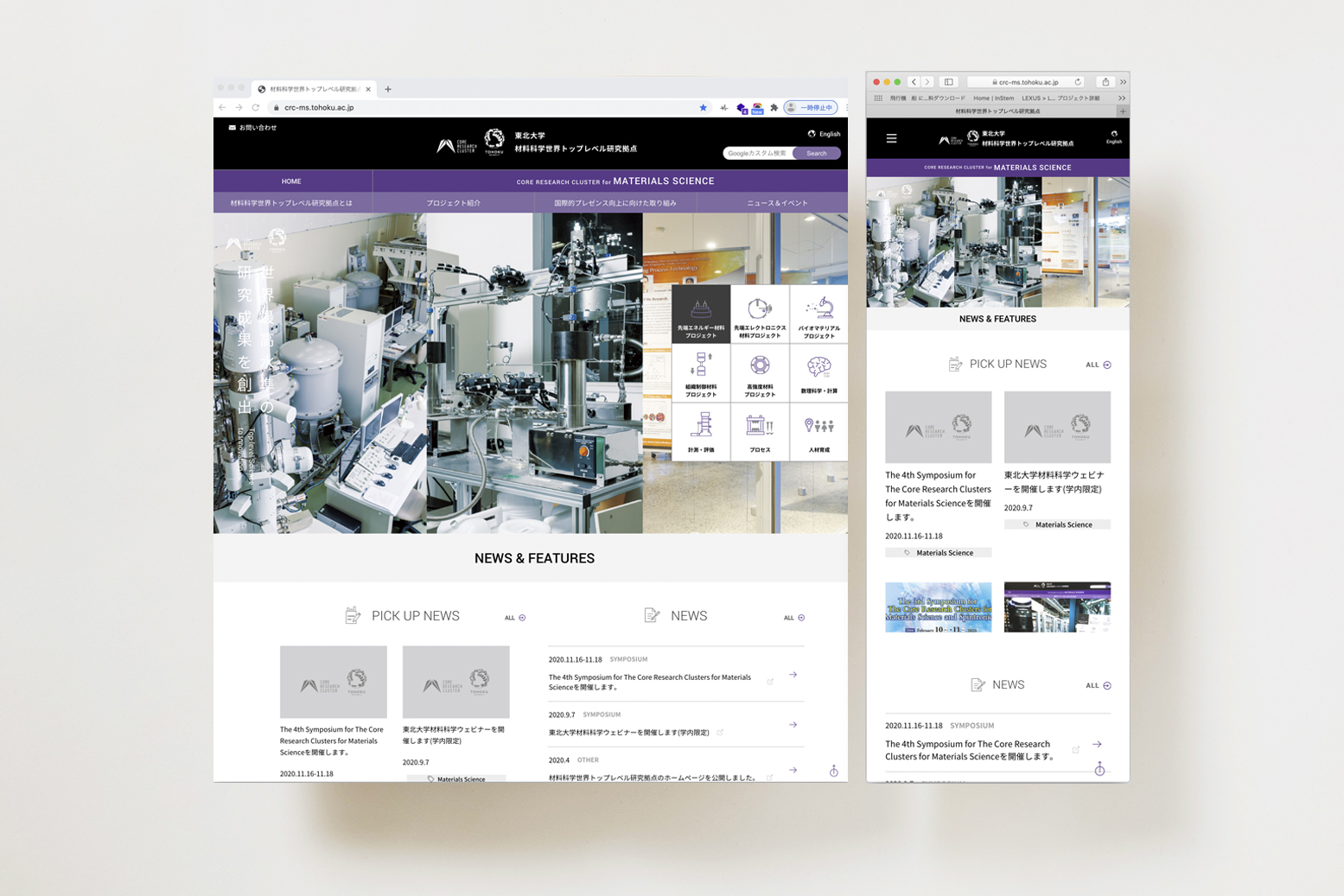Go forward in the Chrome window
This screenshot has height=896, width=1344.
(239, 108)
